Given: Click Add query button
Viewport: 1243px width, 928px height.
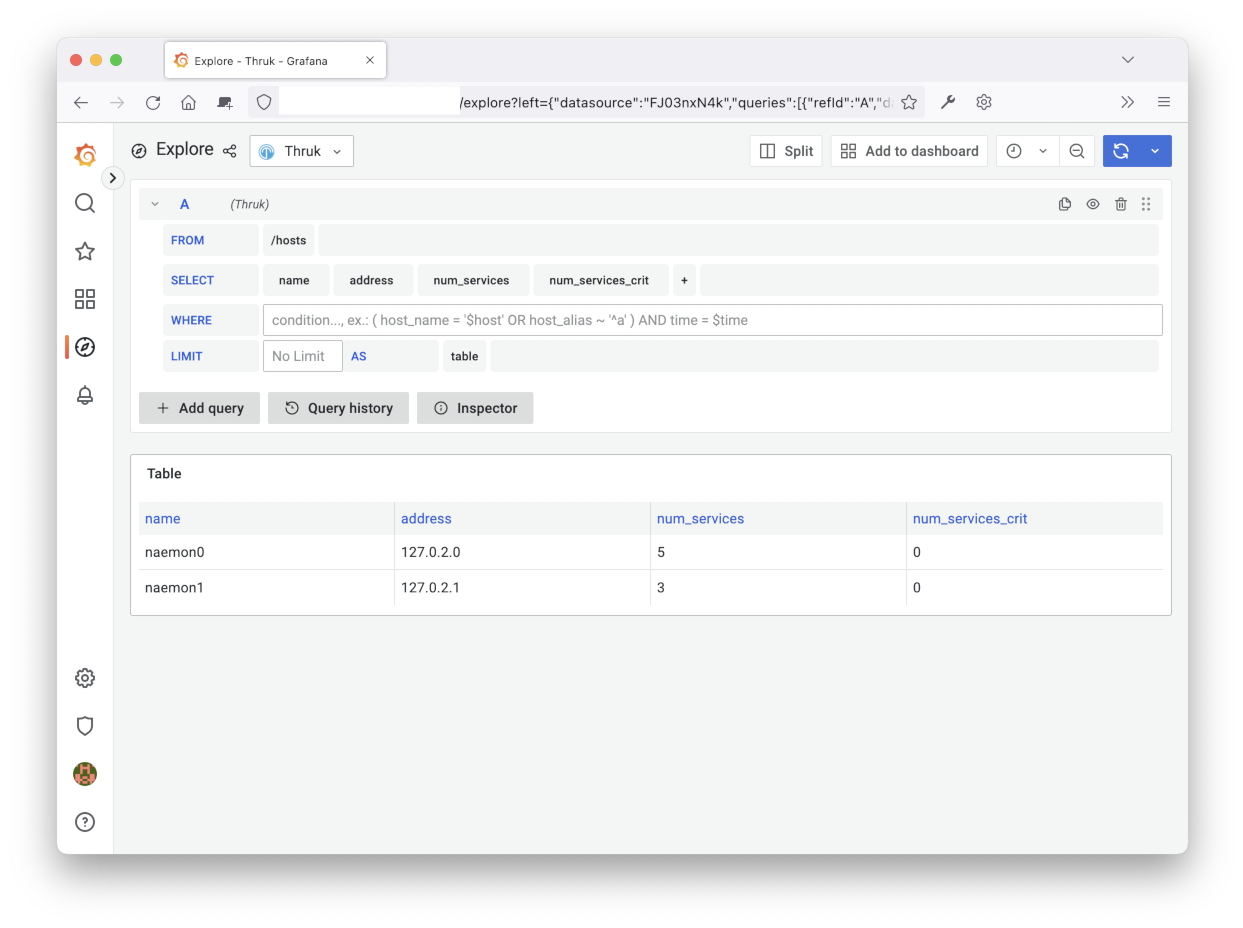Looking at the screenshot, I should (199, 408).
